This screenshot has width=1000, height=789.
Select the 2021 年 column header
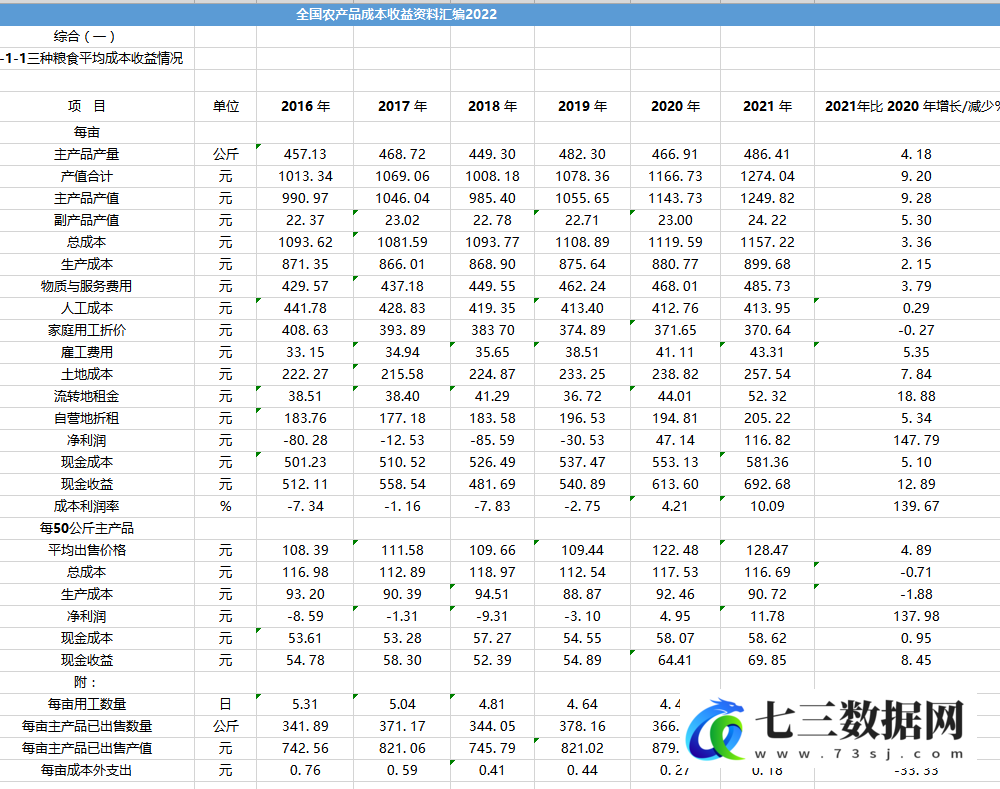pos(767,107)
